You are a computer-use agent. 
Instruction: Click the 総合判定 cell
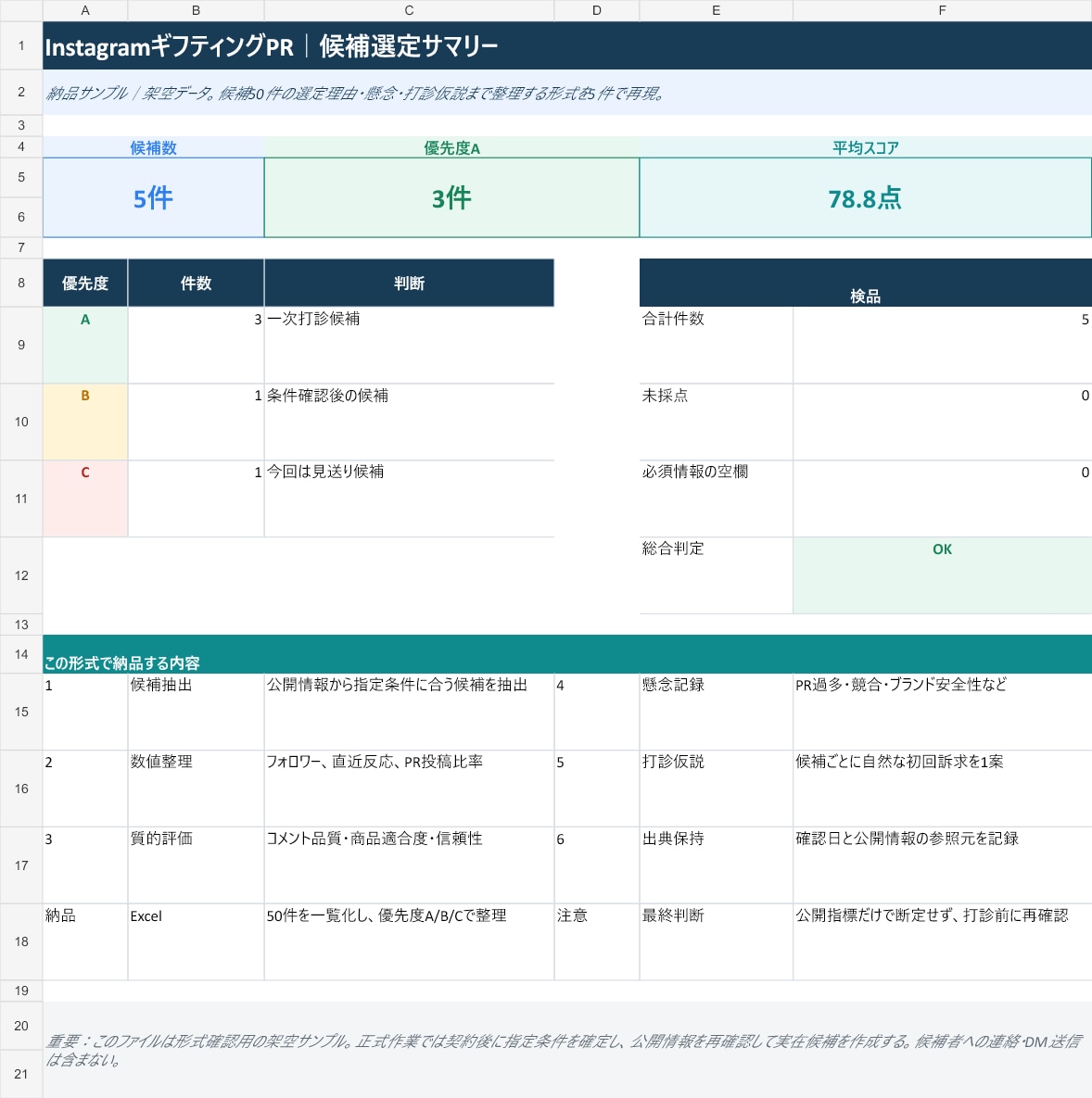coord(716,575)
